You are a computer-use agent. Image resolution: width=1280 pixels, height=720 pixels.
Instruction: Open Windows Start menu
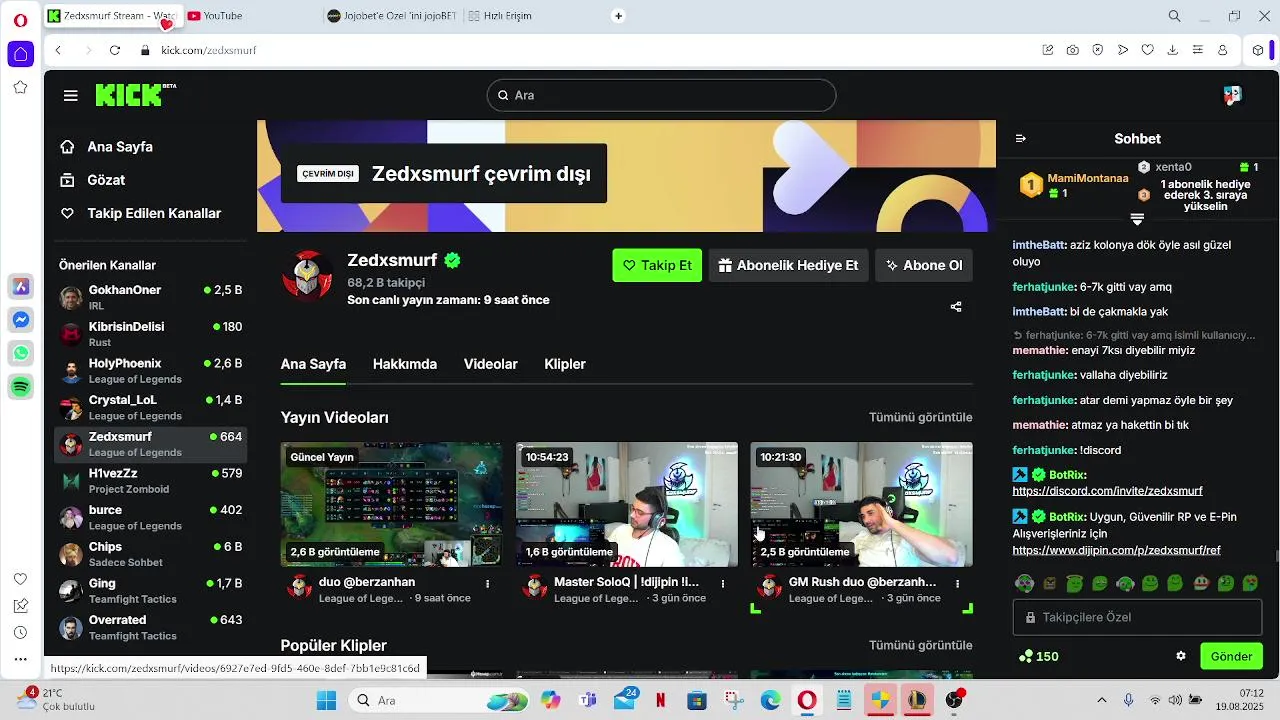pos(327,700)
